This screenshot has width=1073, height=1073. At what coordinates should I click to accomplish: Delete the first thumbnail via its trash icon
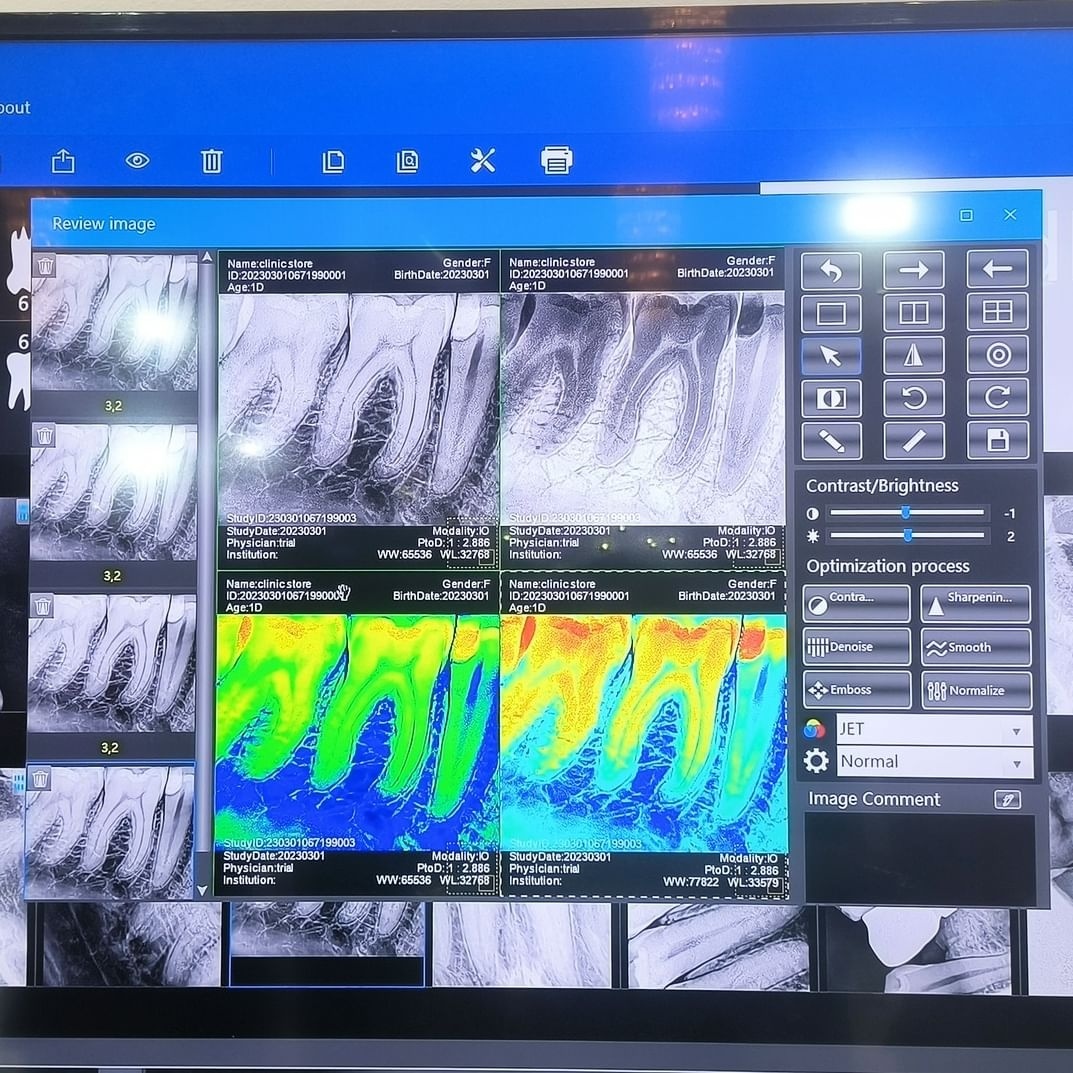45,266
